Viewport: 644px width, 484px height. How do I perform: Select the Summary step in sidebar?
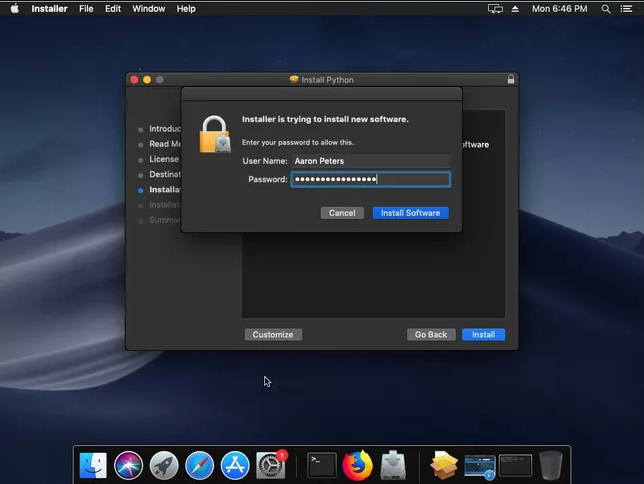(x=164, y=220)
